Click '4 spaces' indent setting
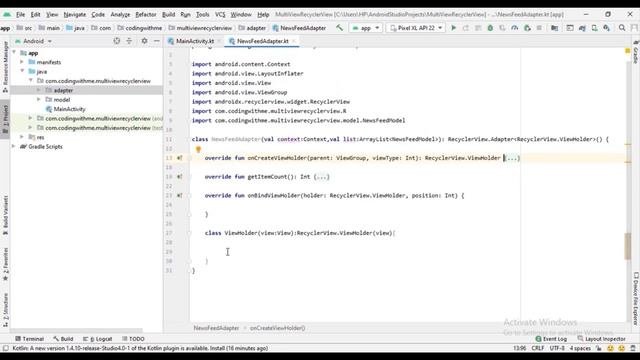This screenshot has width=640, height=360. click(580, 348)
